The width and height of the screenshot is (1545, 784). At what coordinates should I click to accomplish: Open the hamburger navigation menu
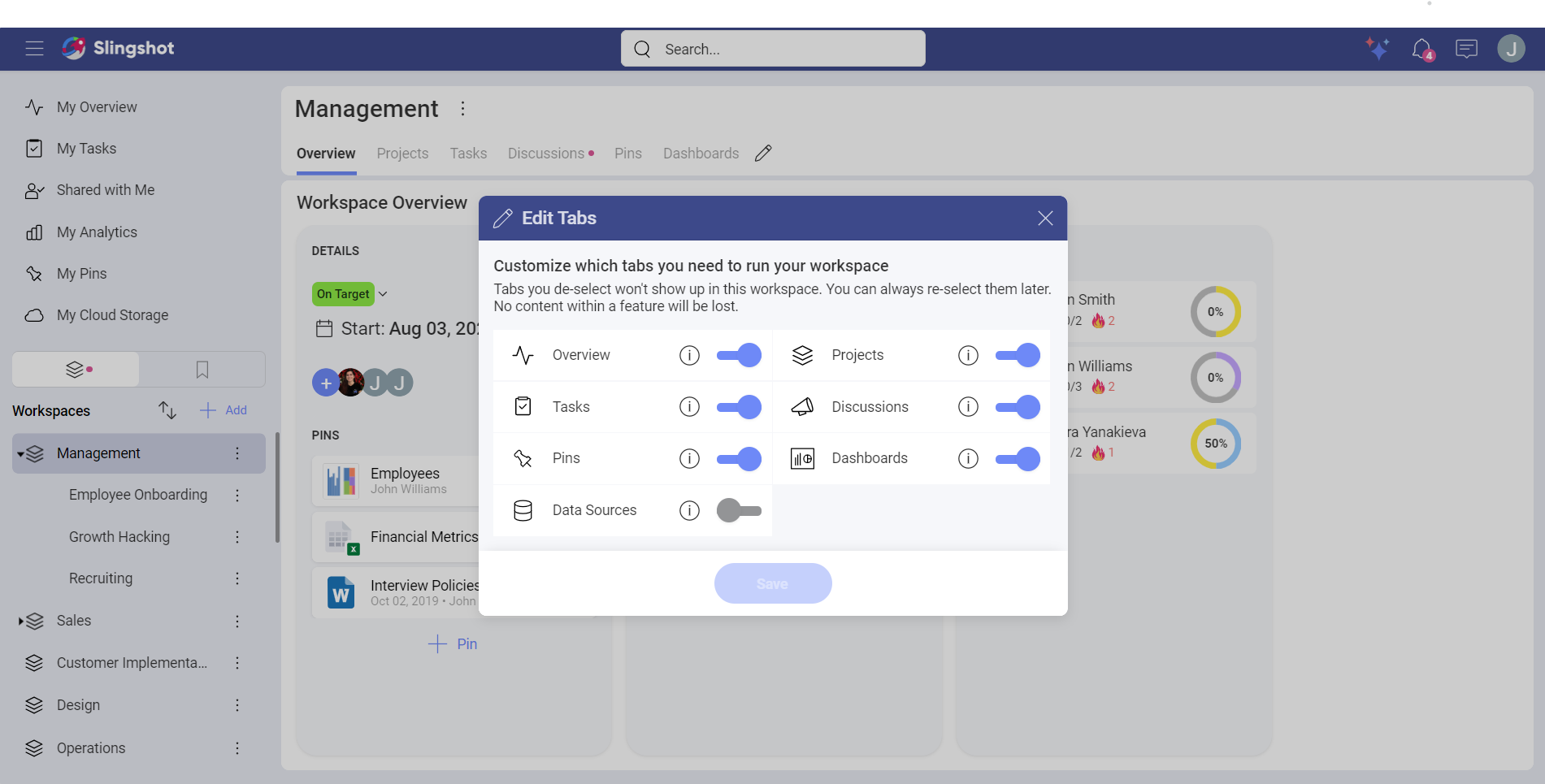tap(34, 49)
